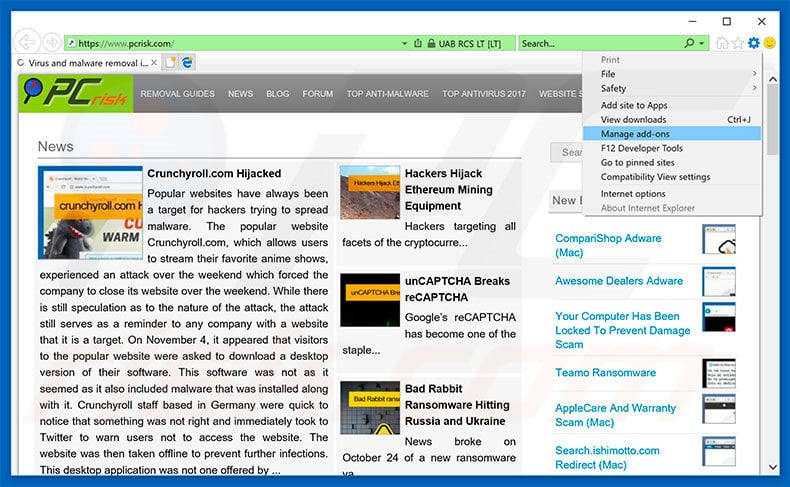
Task: Open CompariShop Adware (Mac) link
Action: [x=608, y=245]
